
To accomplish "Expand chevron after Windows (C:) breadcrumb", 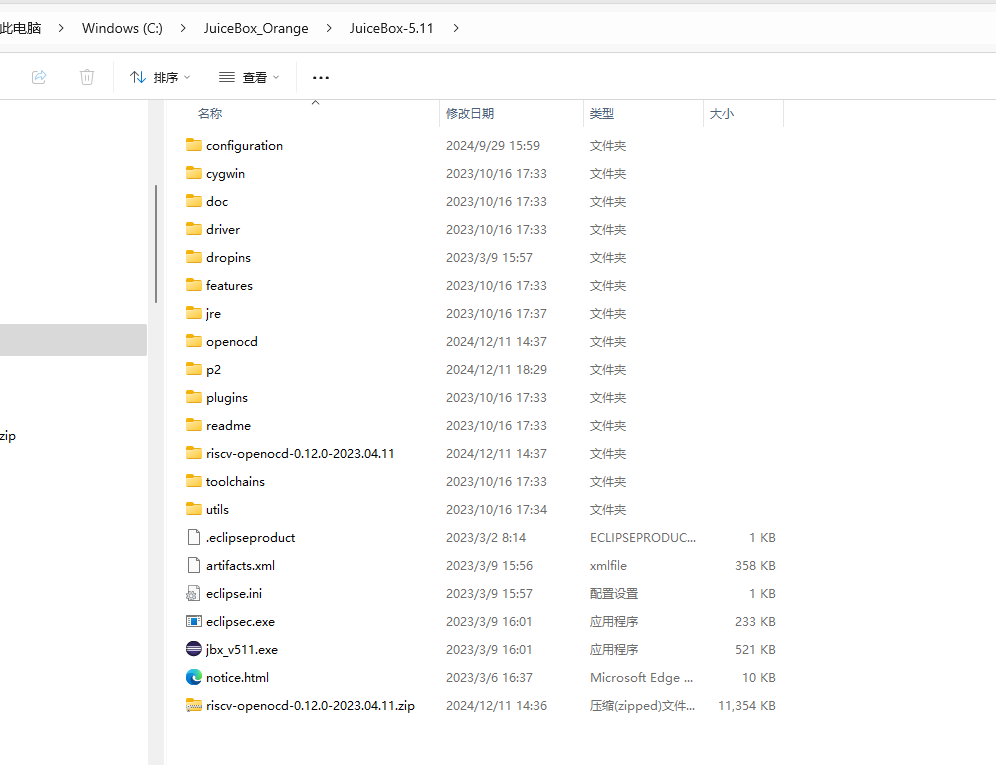I will tap(183, 28).
